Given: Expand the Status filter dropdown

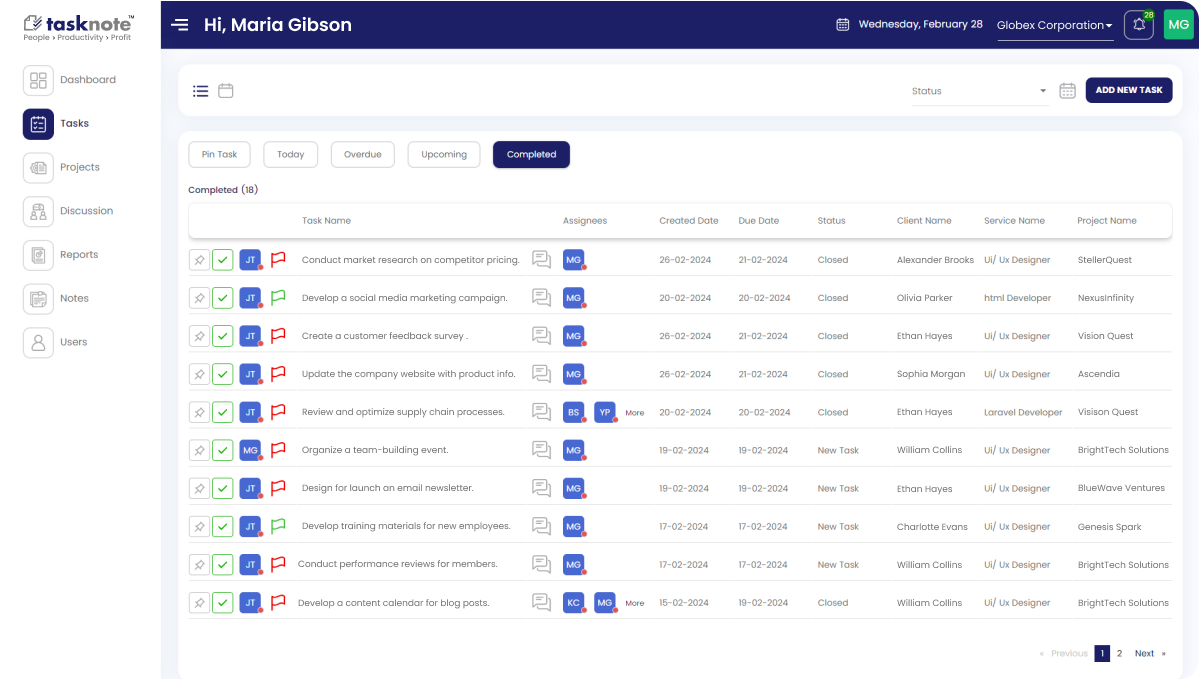Looking at the screenshot, I should click(x=978, y=91).
